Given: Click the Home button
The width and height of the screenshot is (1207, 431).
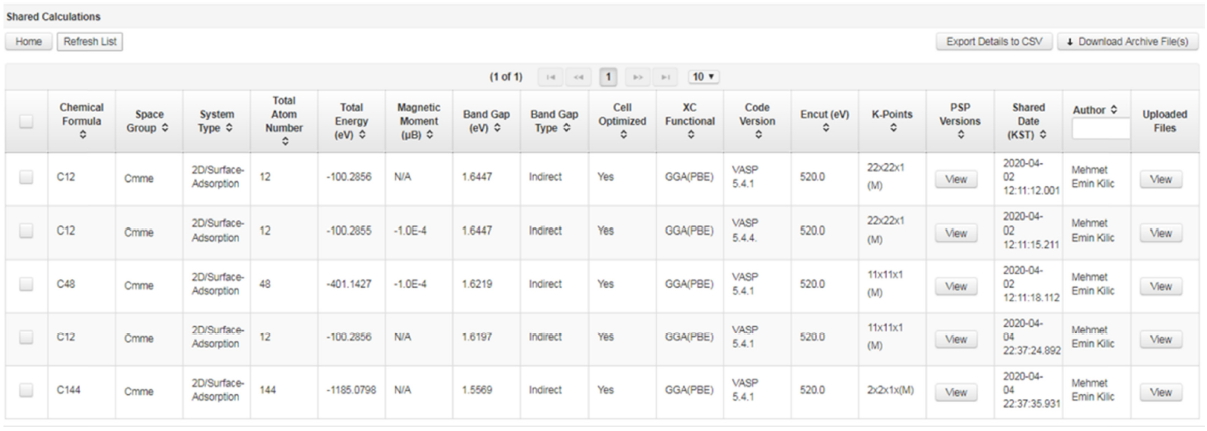Looking at the screenshot, I should point(28,41).
